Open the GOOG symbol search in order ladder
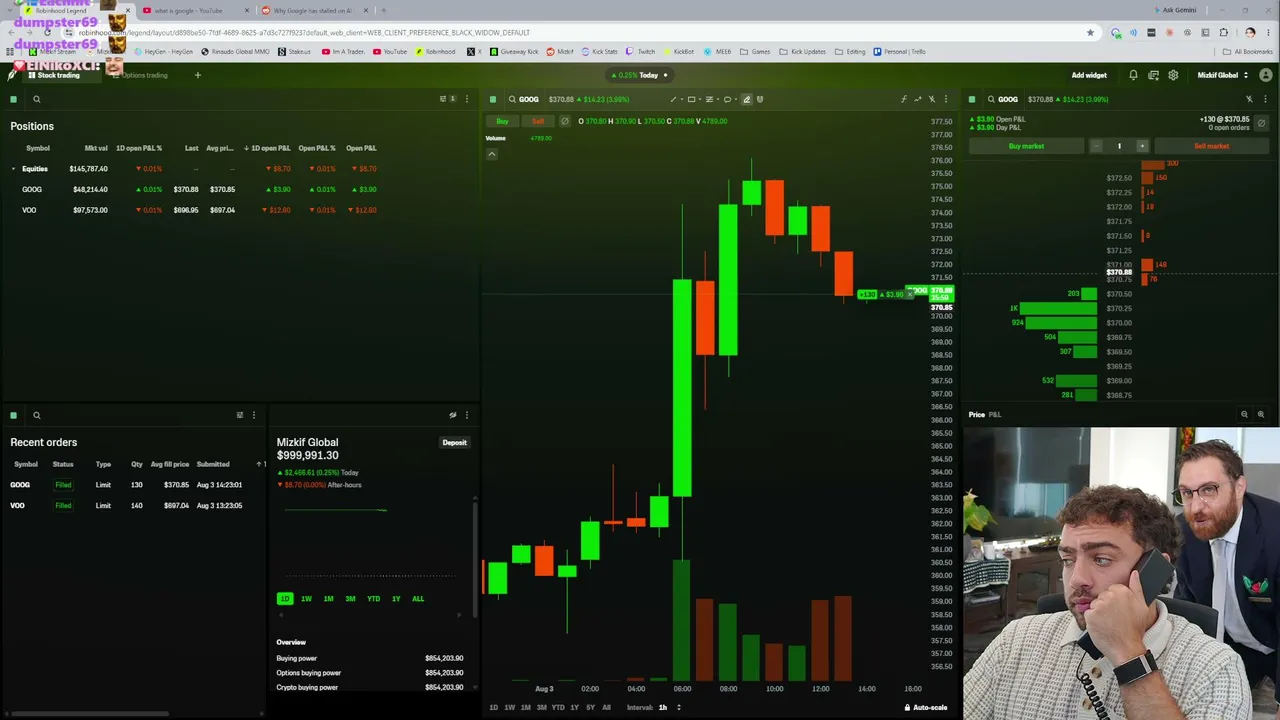 (1003, 99)
